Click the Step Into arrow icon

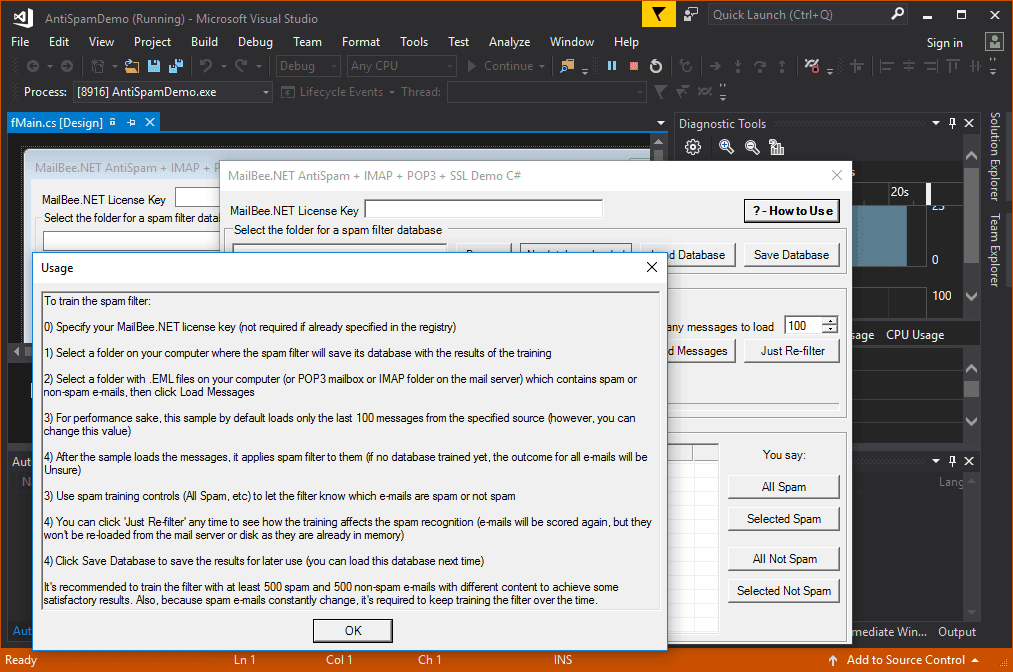(x=737, y=66)
